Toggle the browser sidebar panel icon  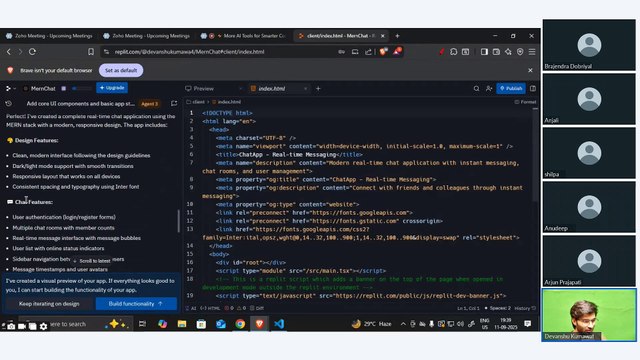coord(484,52)
